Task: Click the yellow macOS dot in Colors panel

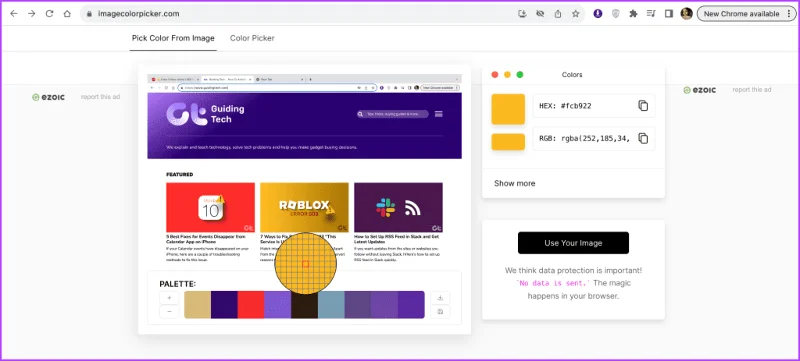Action: (507, 74)
